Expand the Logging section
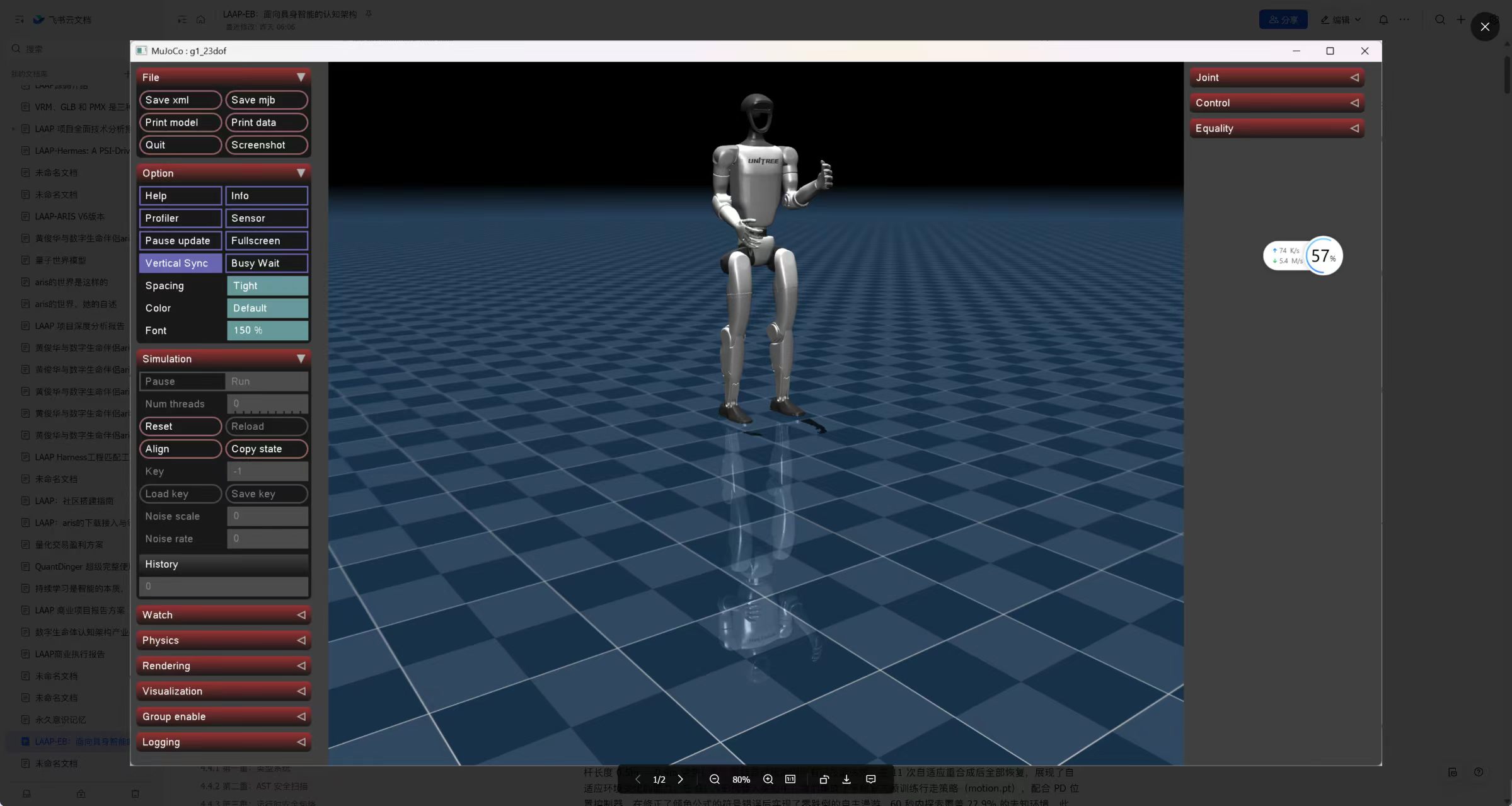This screenshot has width=1512, height=806. [x=224, y=742]
